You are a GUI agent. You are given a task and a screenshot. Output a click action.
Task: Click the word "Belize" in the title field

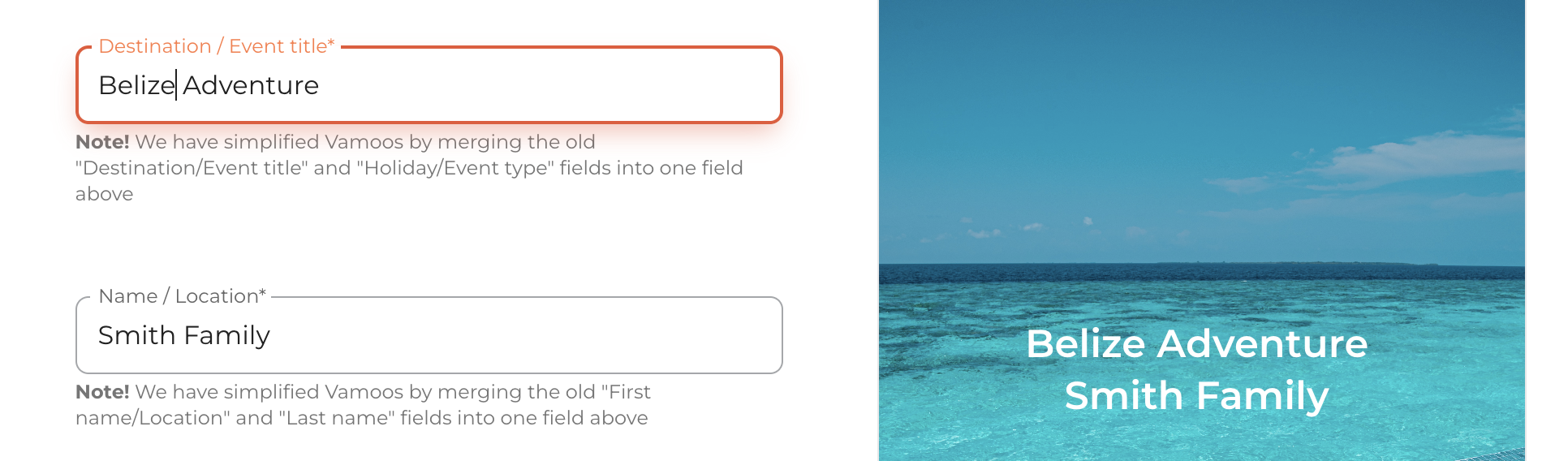pos(136,85)
